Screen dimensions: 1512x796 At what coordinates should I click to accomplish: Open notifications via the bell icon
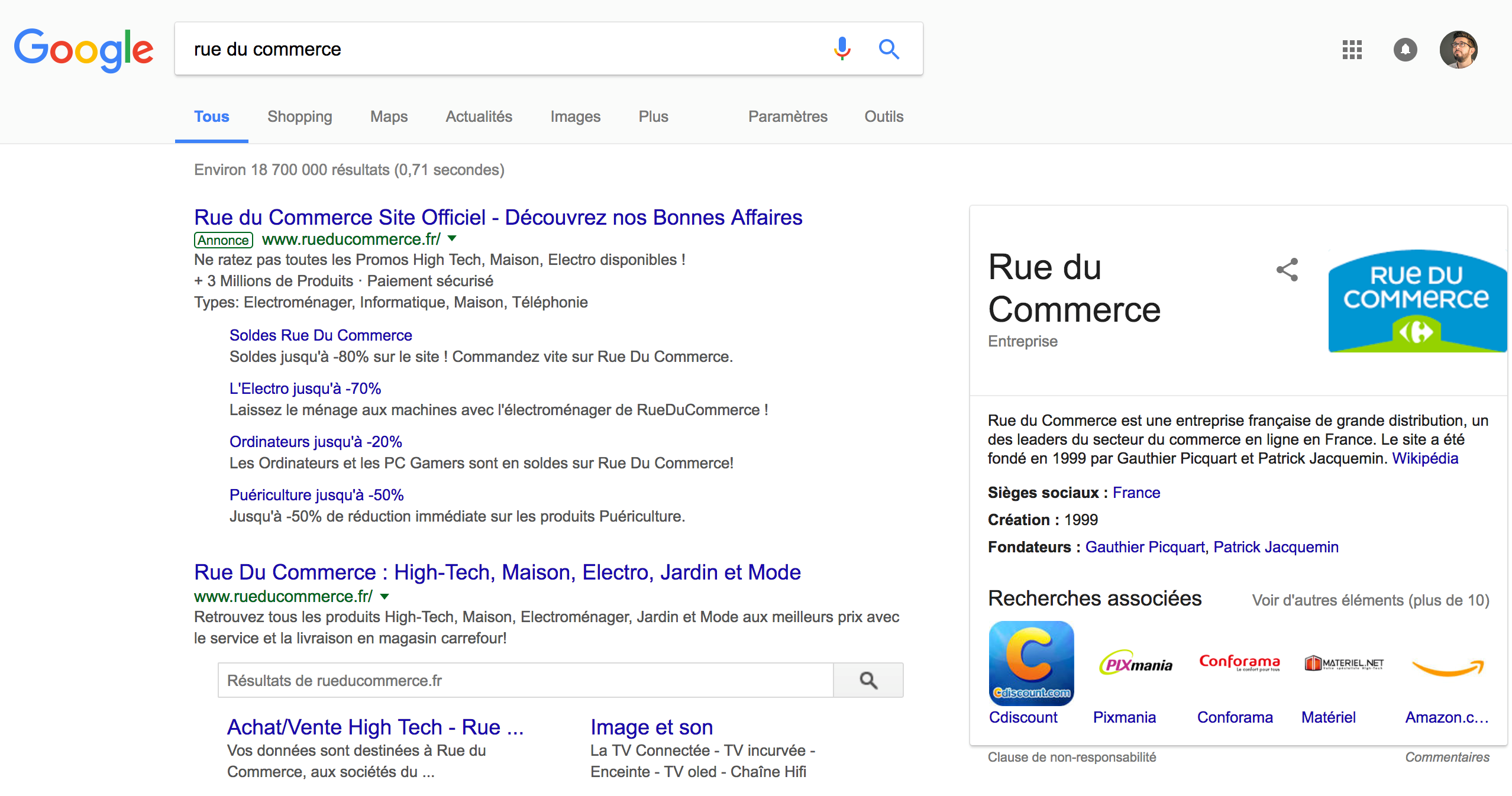click(1406, 50)
